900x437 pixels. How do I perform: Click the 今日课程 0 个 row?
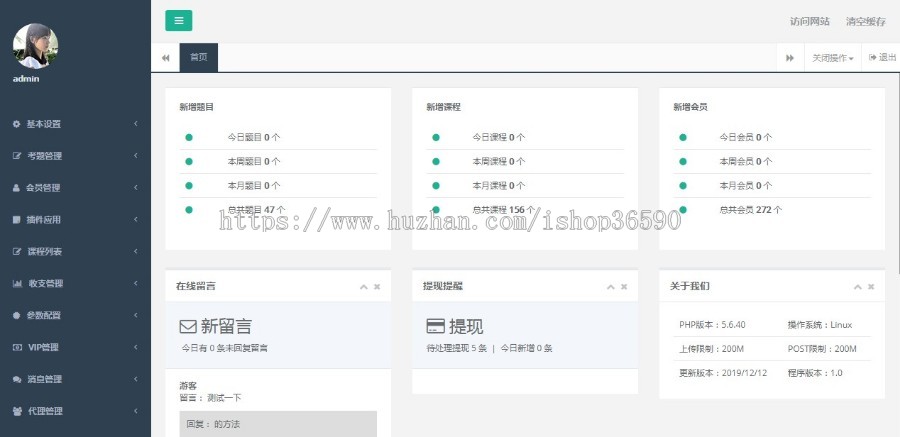(x=525, y=137)
